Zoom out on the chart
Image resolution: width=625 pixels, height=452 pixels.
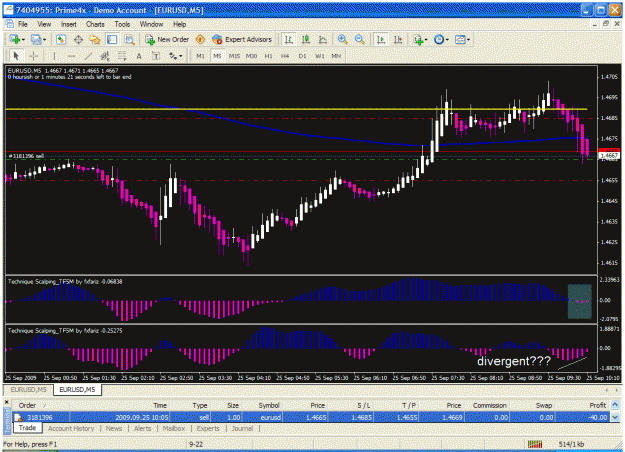360,39
